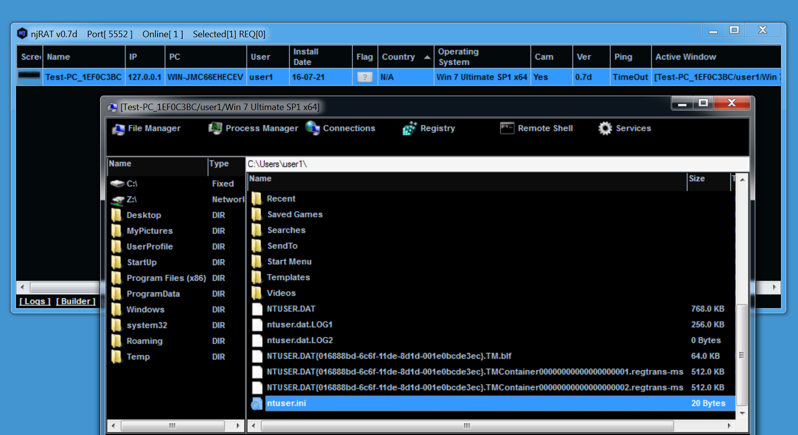This screenshot has width=798, height=435.
Task: Sort clients by Operating System column header
Action: click(x=482, y=57)
